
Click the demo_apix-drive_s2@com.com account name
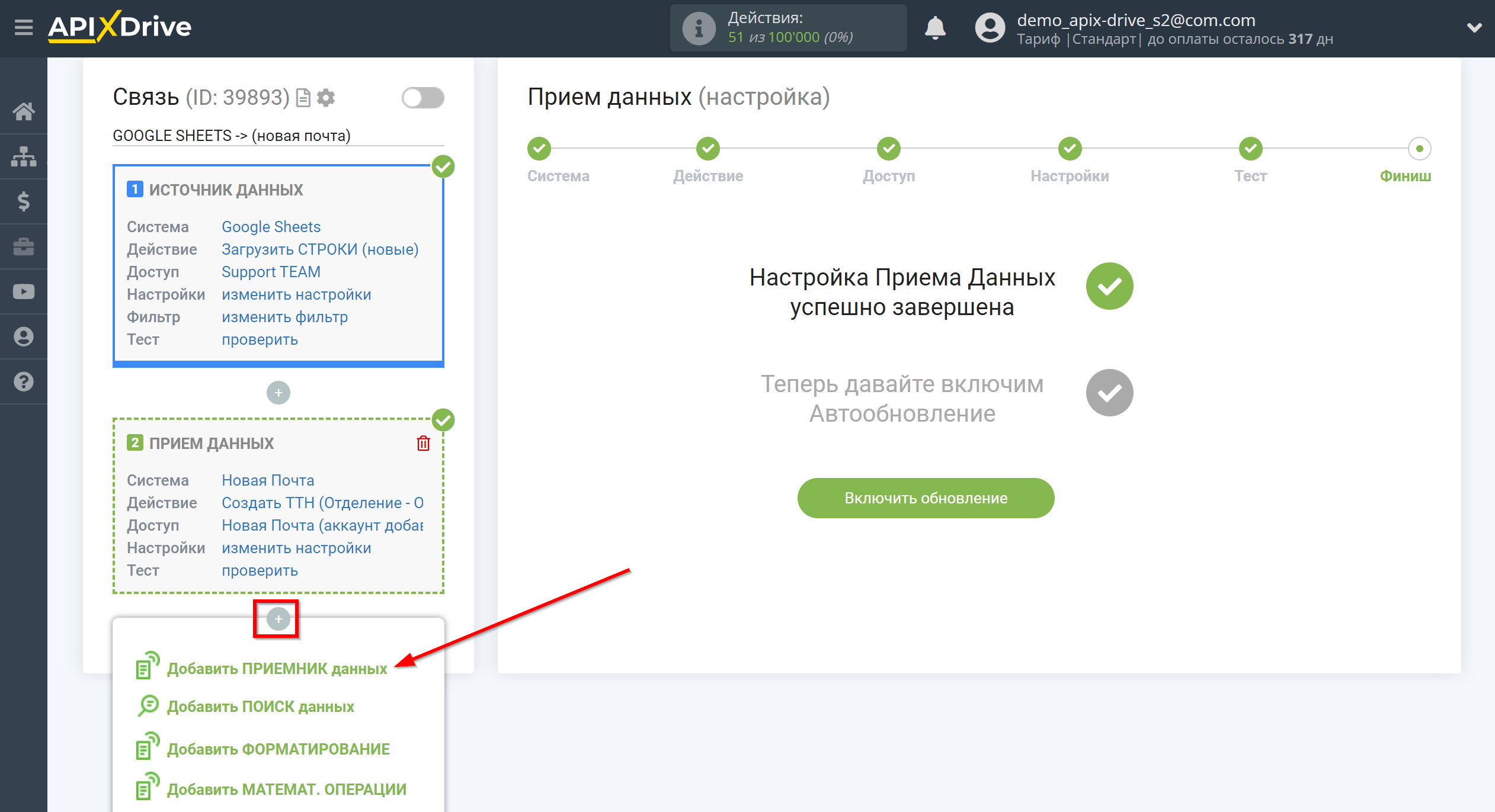pos(1136,20)
